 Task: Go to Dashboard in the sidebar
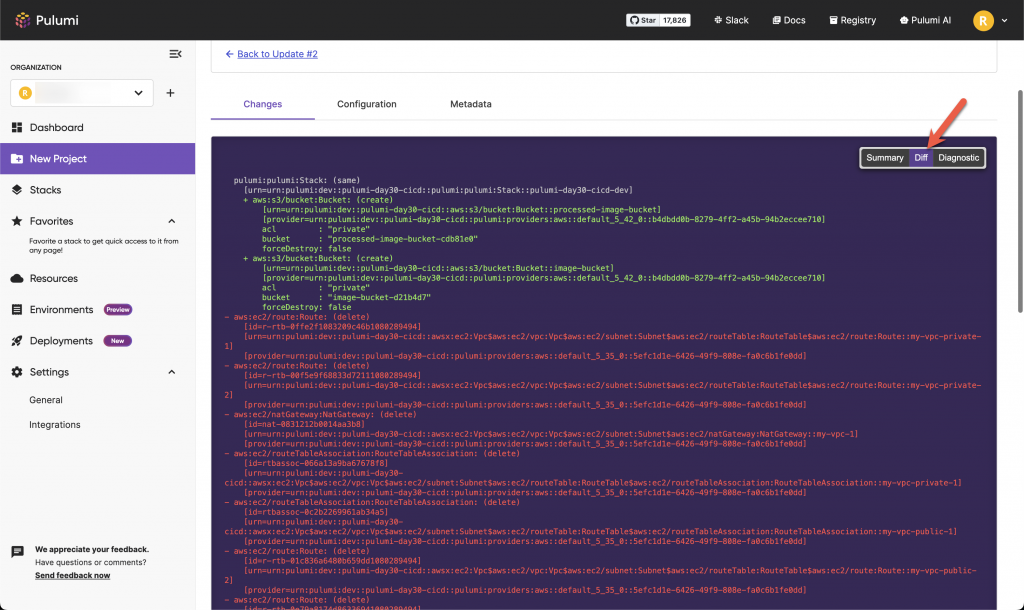tap(56, 127)
